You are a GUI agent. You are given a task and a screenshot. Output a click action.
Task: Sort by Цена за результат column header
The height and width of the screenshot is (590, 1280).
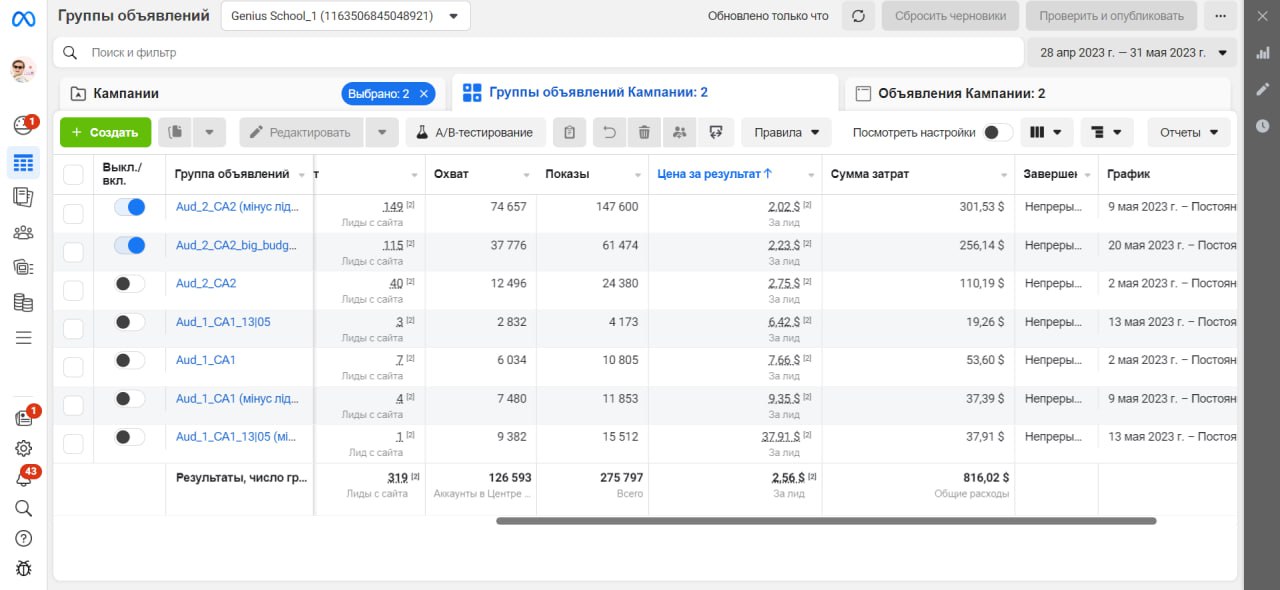714,174
